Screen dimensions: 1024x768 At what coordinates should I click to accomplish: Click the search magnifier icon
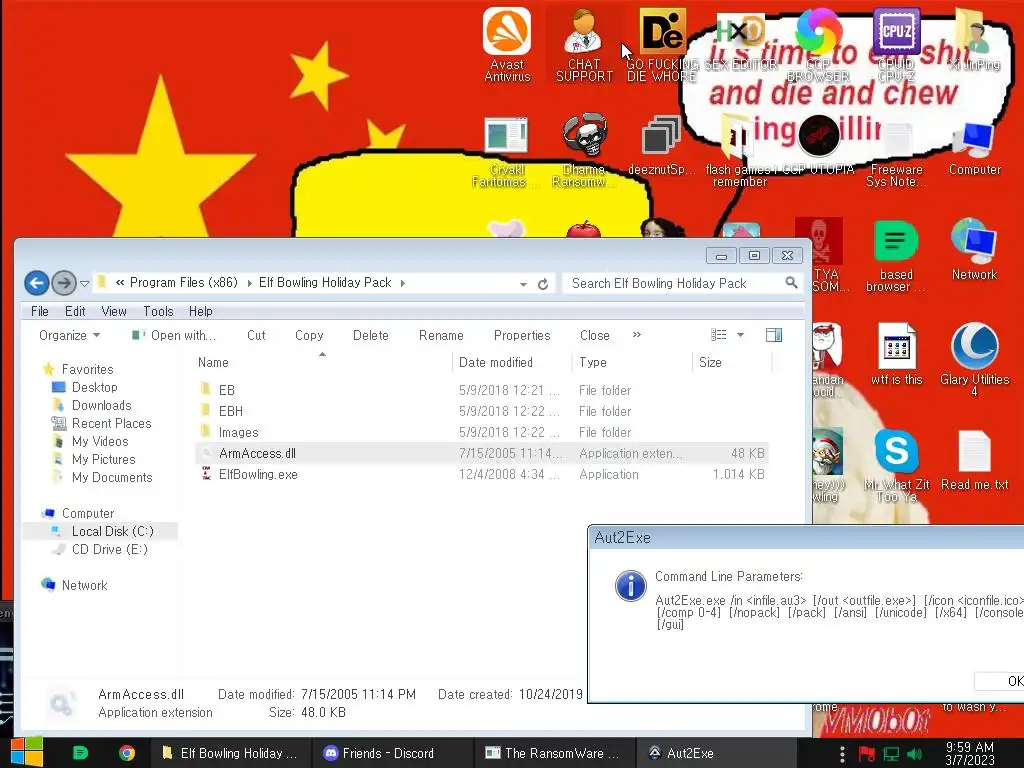(x=791, y=283)
